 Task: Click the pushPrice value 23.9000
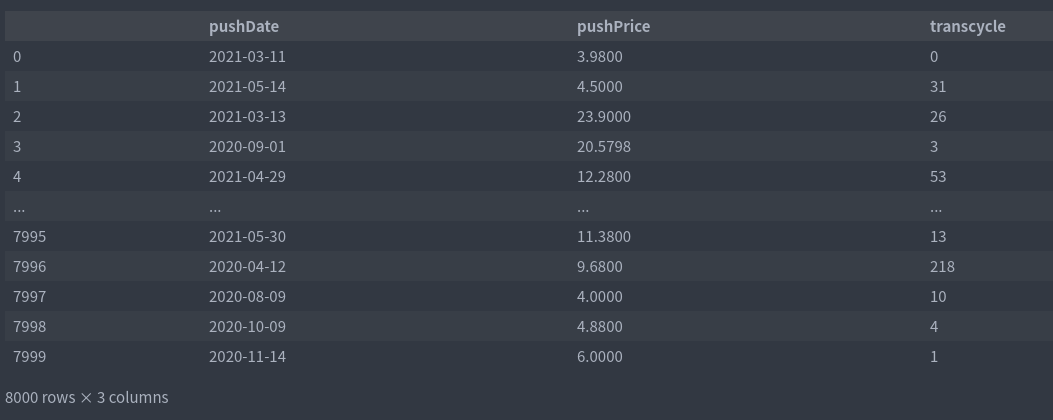[x=604, y=117]
